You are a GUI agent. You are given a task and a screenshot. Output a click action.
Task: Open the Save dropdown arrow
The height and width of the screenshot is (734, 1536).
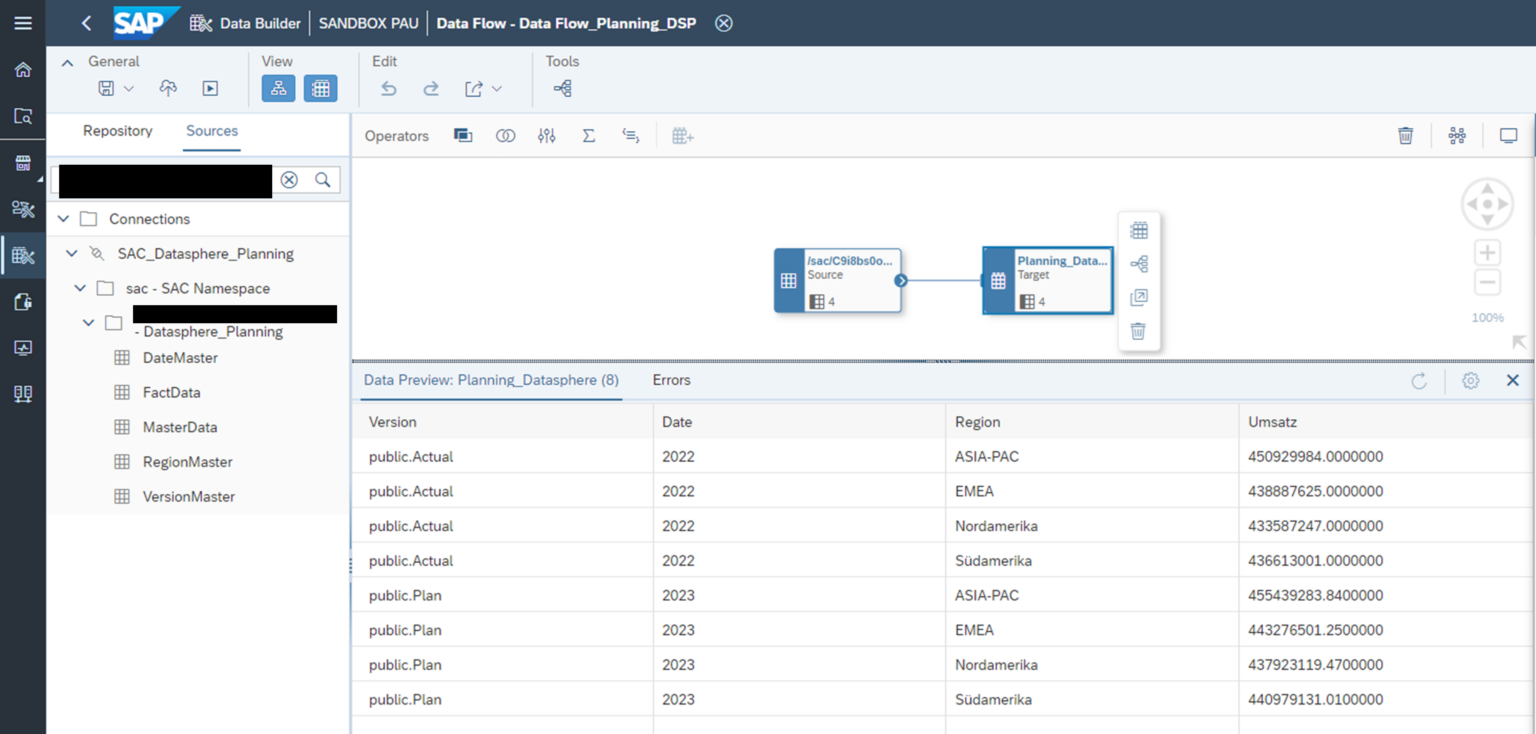click(129, 89)
